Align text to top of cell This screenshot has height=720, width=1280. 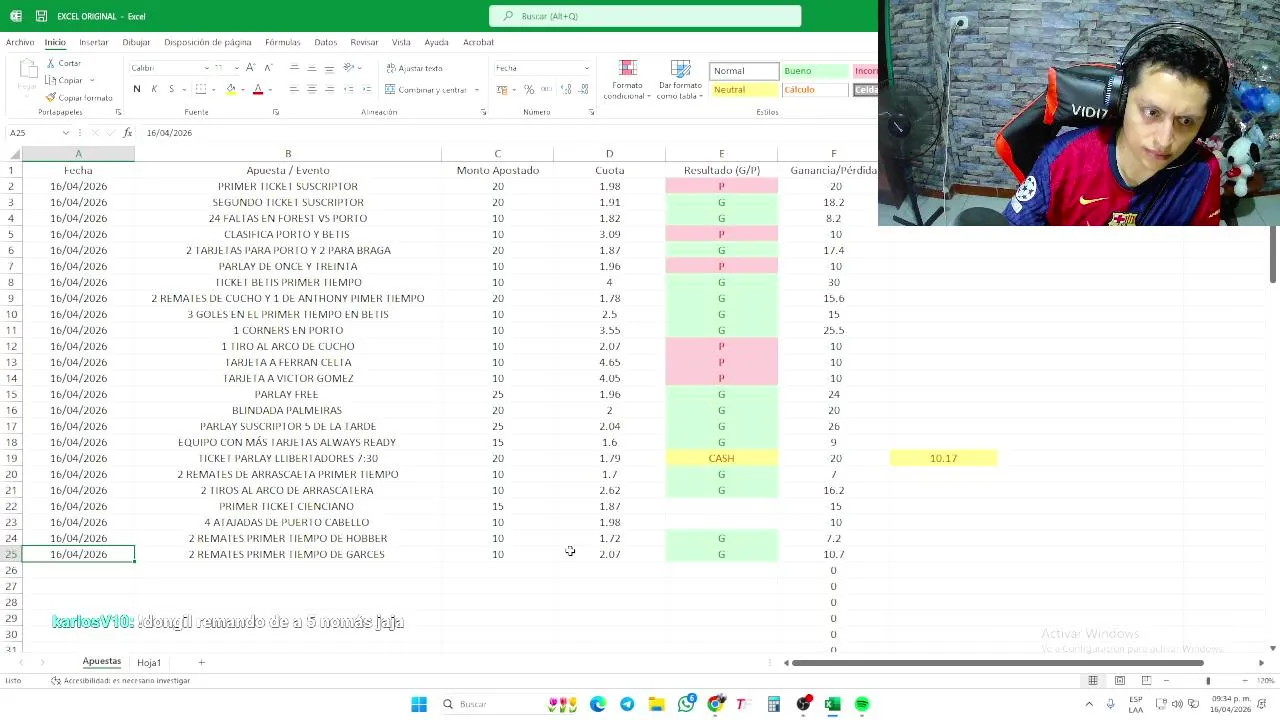pyautogui.click(x=294, y=68)
